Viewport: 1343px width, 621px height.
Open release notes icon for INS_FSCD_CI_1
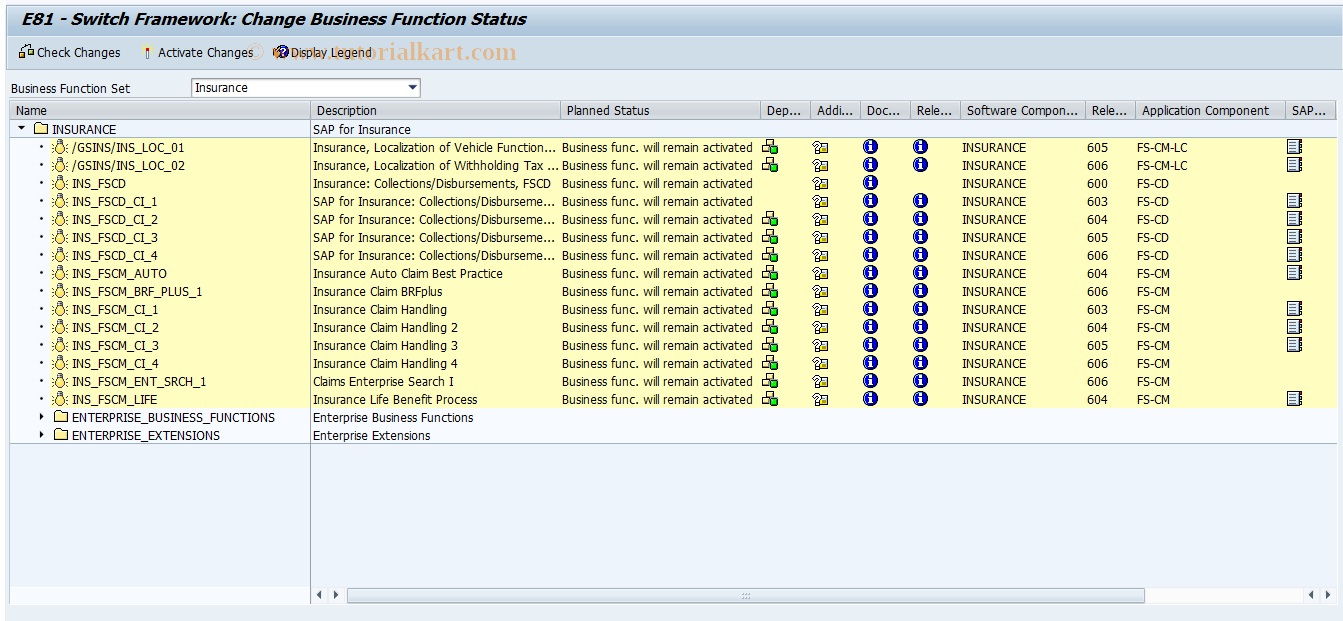click(920, 201)
